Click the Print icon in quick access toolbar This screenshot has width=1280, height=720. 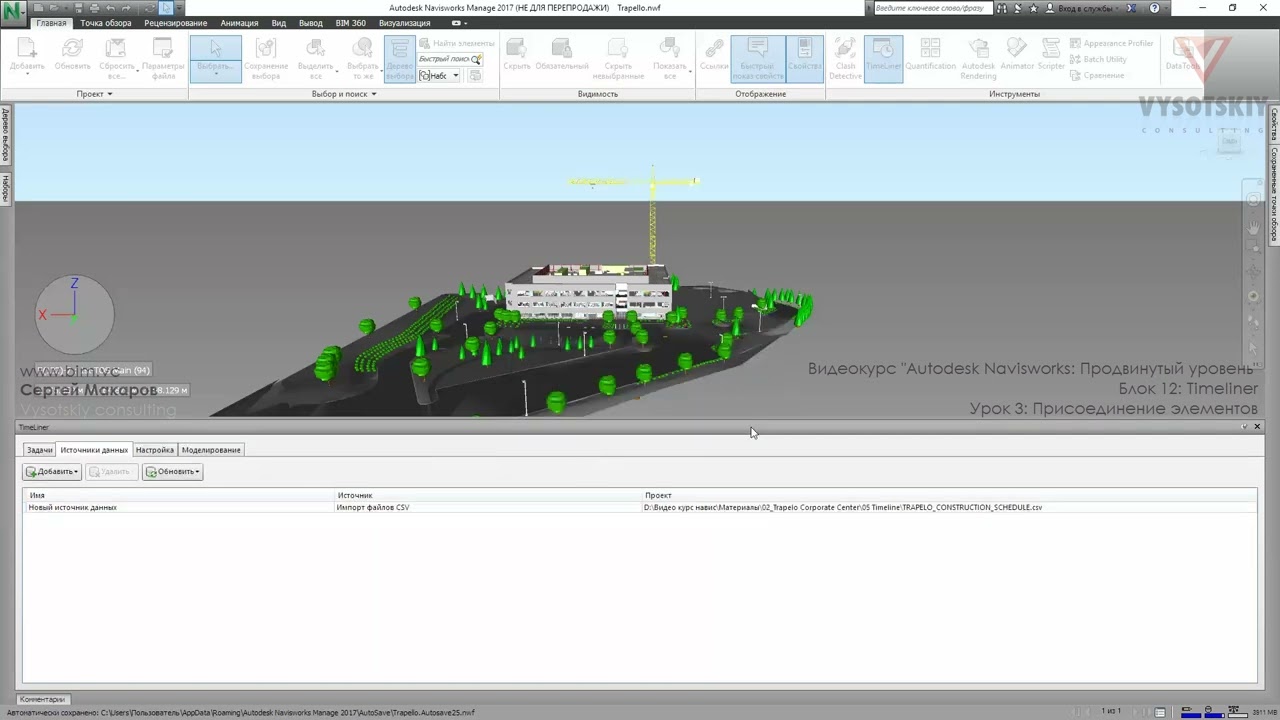click(94, 8)
